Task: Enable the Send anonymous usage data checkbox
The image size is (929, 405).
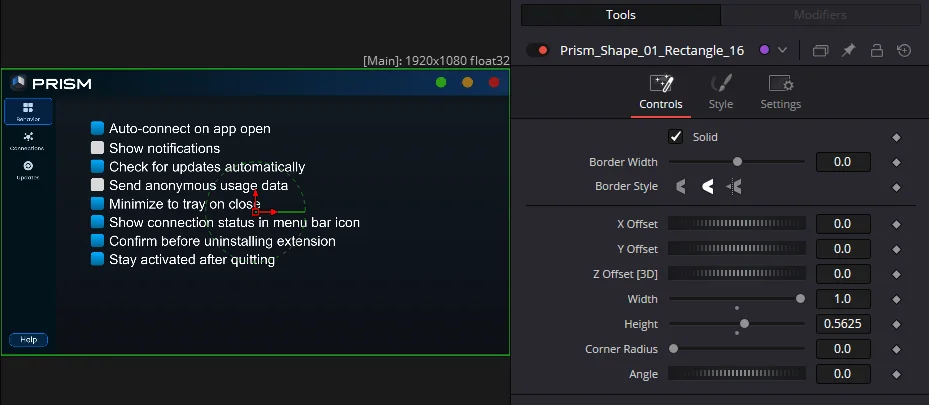Action: click(x=97, y=185)
